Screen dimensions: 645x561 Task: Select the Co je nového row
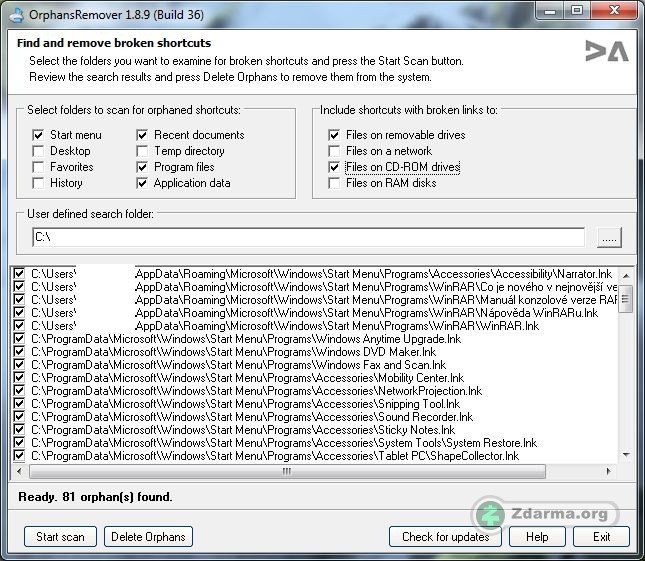click(x=324, y=287)
